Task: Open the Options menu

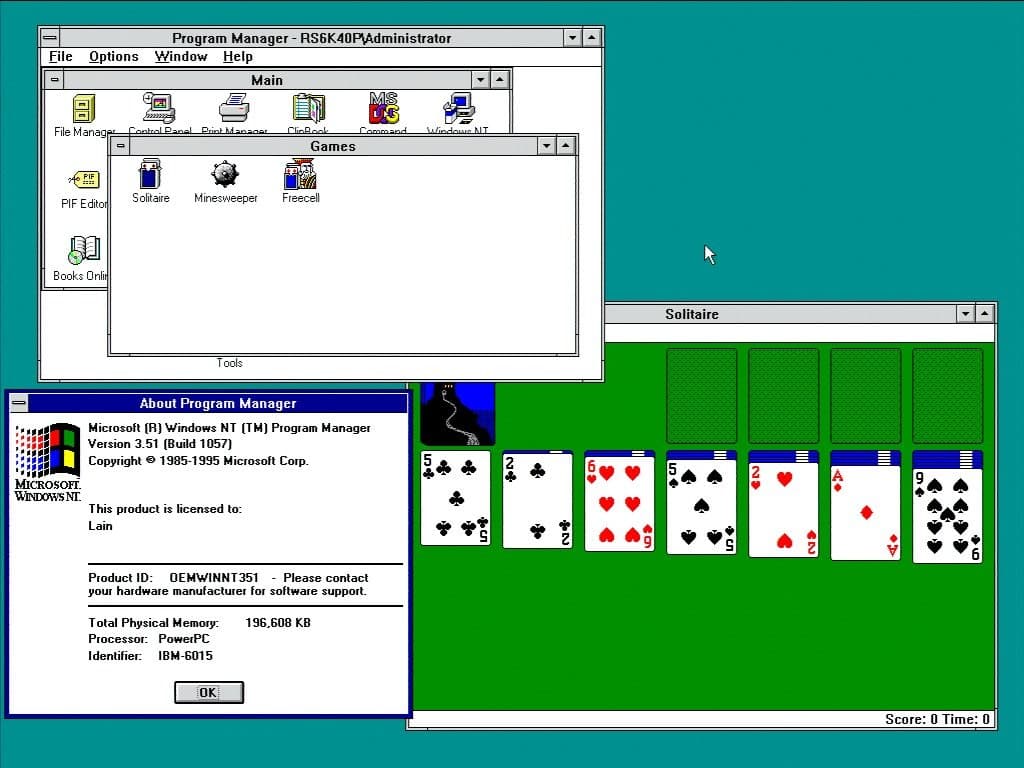Action: click(114, 57)
